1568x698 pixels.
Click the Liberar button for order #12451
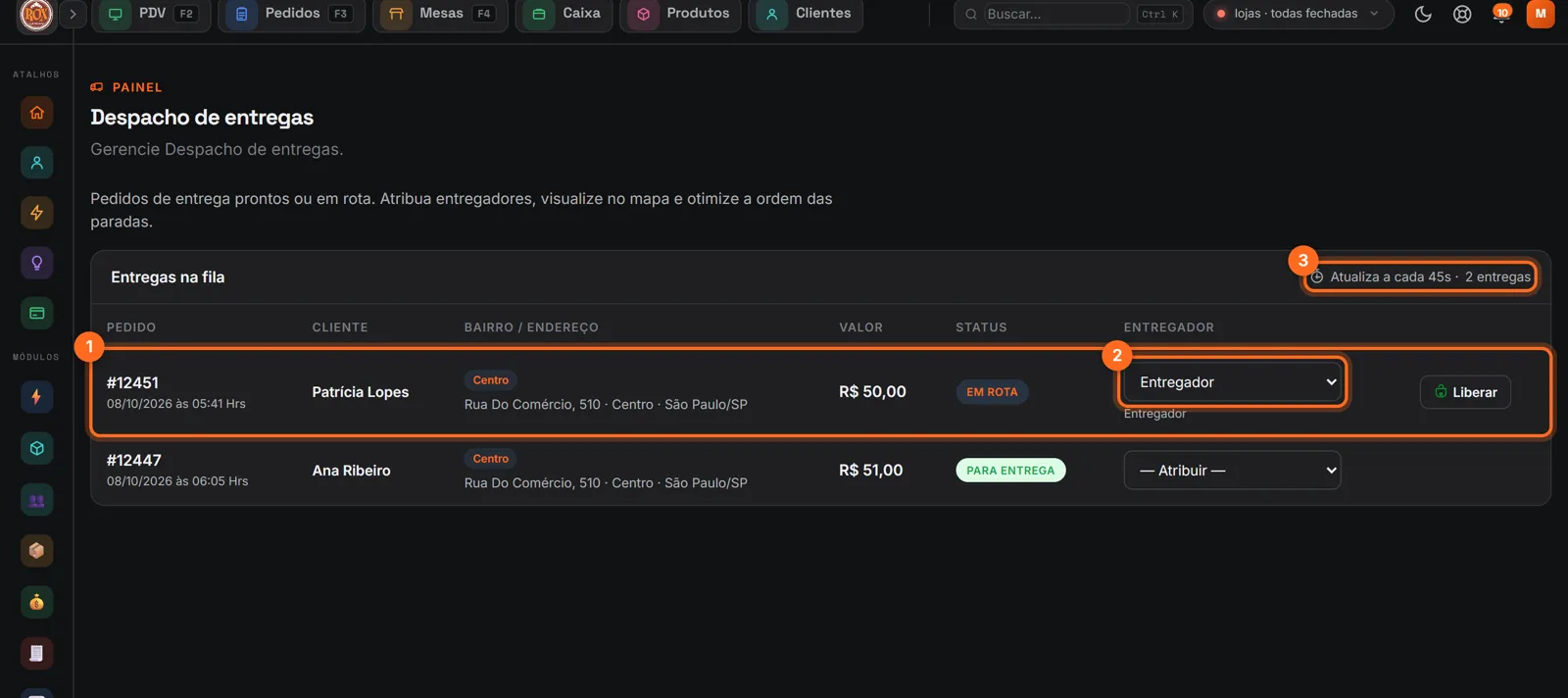click(1465, 392)
